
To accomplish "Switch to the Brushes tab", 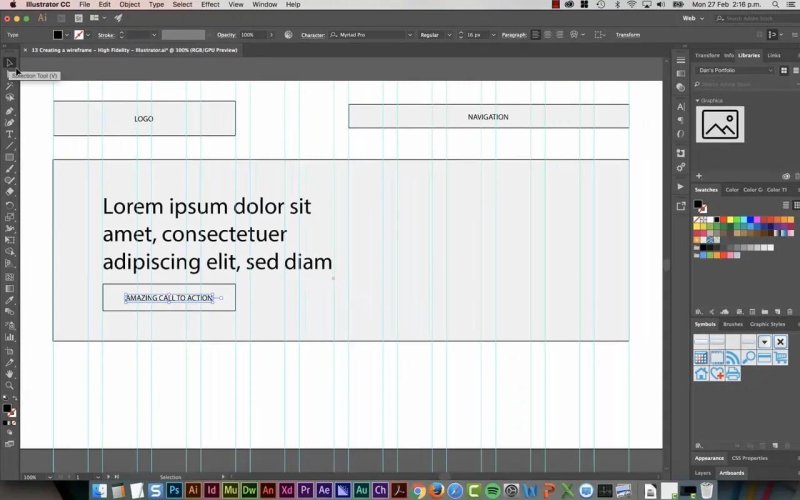I will coord(733,324).
